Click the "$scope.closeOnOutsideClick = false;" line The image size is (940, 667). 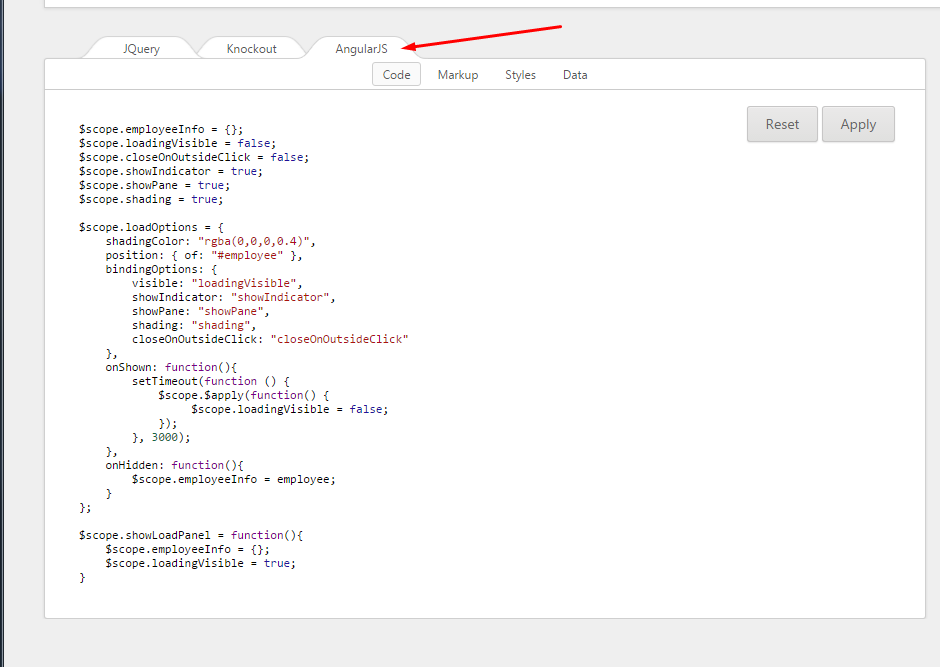[194, 157]
